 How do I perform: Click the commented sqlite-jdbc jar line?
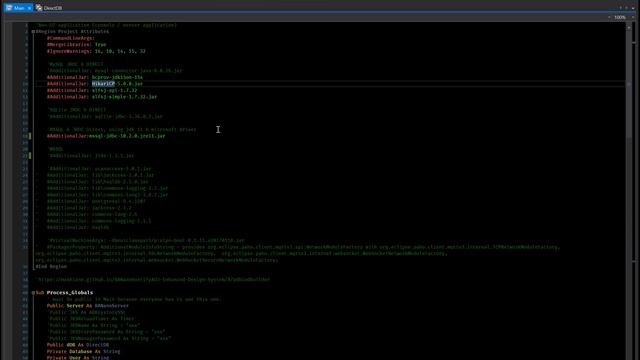[x=106, y=116]
